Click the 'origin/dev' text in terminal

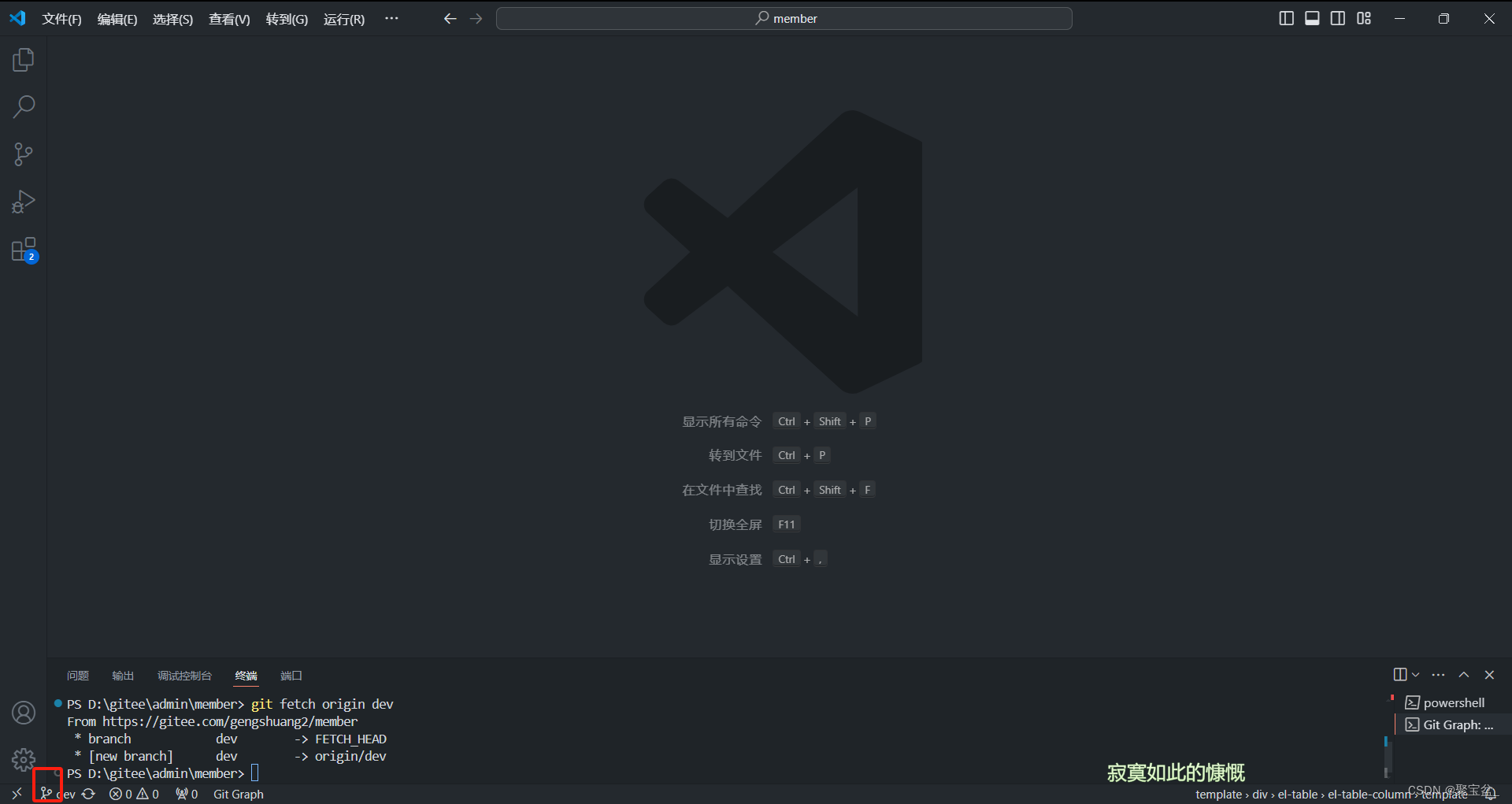point(350,756)
